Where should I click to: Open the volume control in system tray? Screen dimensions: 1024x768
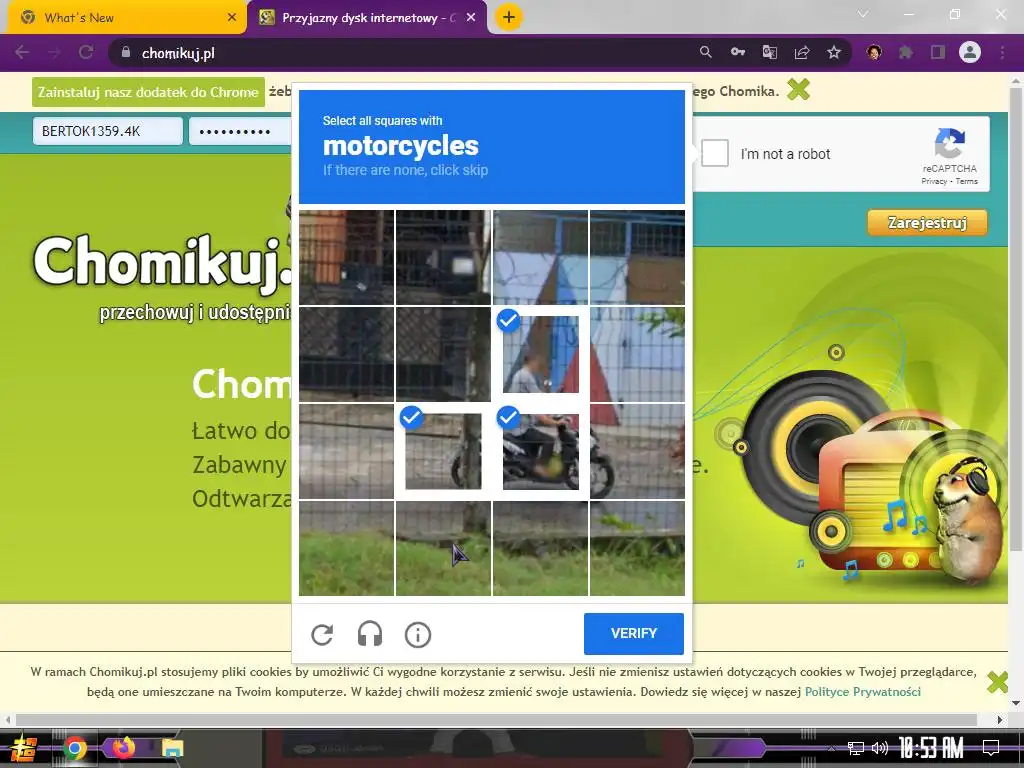tap(880, 748)
